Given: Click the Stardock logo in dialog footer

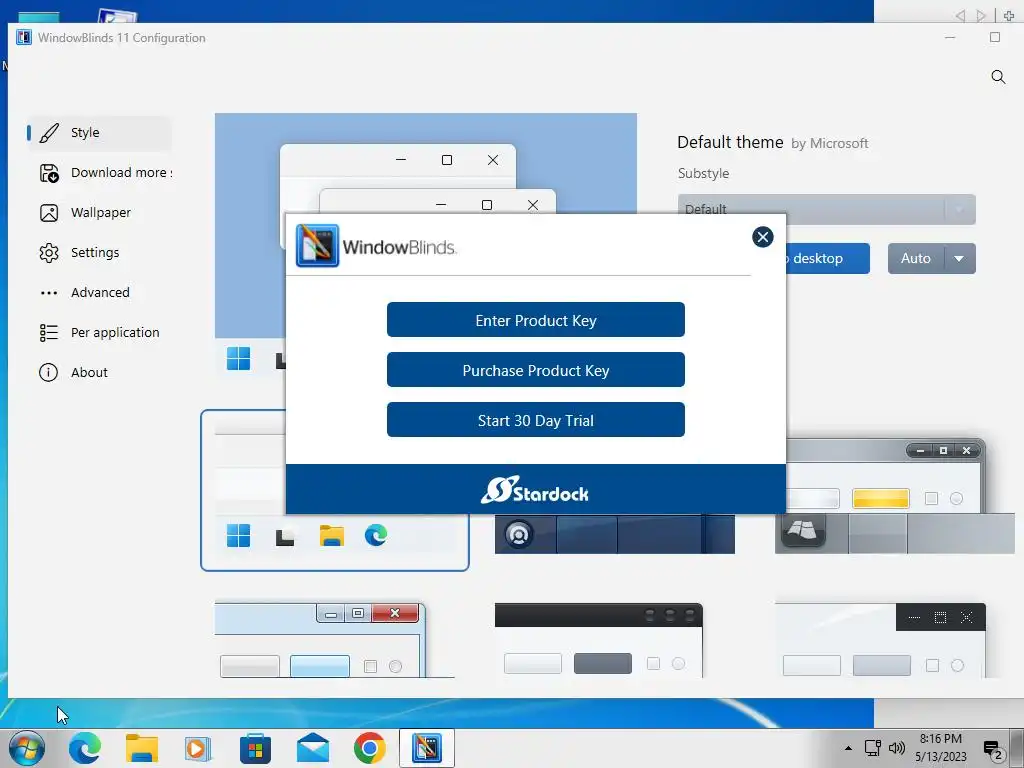Looking at the screenshot, I should pos(535,490).
